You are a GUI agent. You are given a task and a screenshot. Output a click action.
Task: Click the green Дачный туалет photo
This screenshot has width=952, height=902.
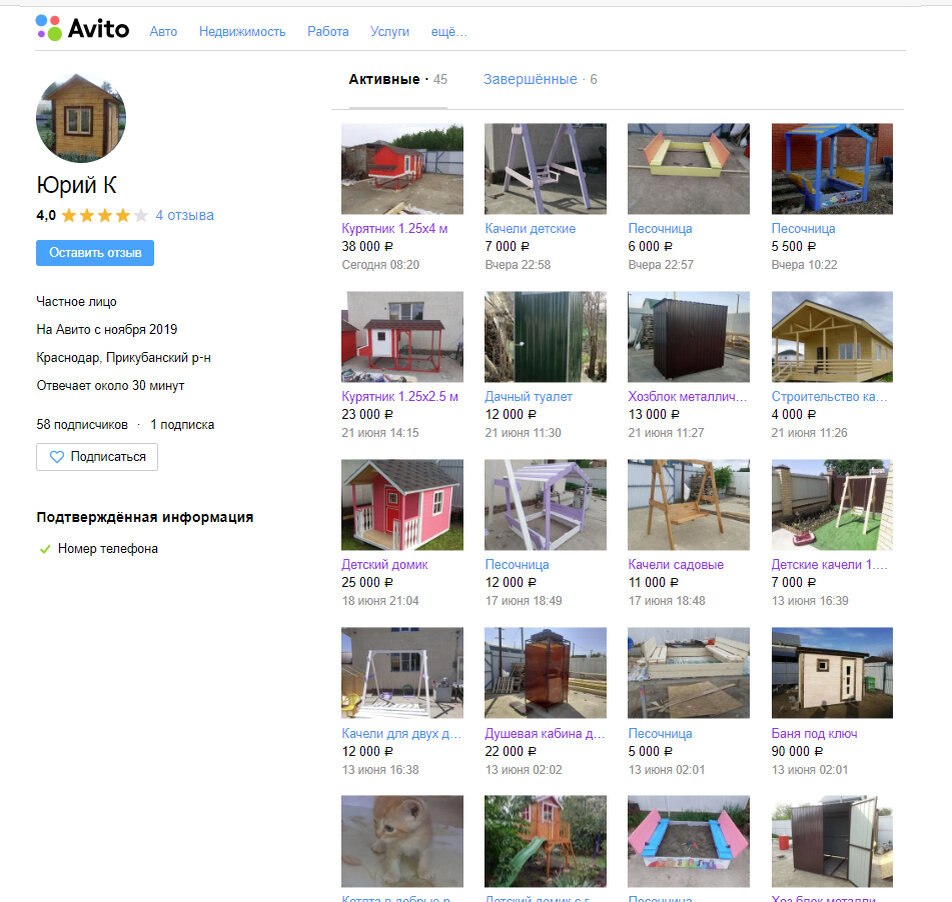(545, 337)
